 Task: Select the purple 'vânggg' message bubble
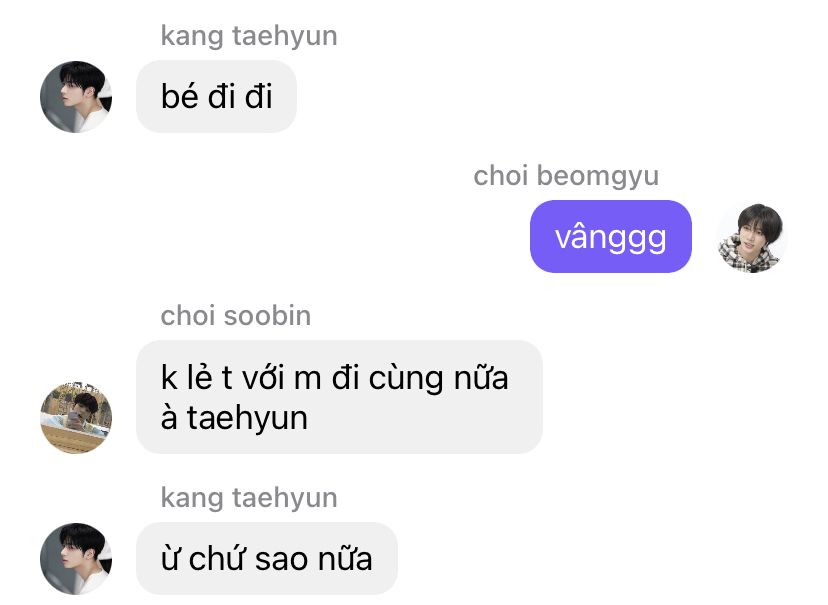point(611,237)
